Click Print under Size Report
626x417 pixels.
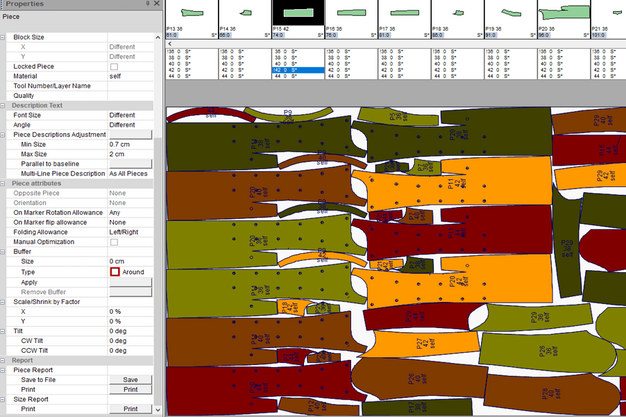point(130,409)
